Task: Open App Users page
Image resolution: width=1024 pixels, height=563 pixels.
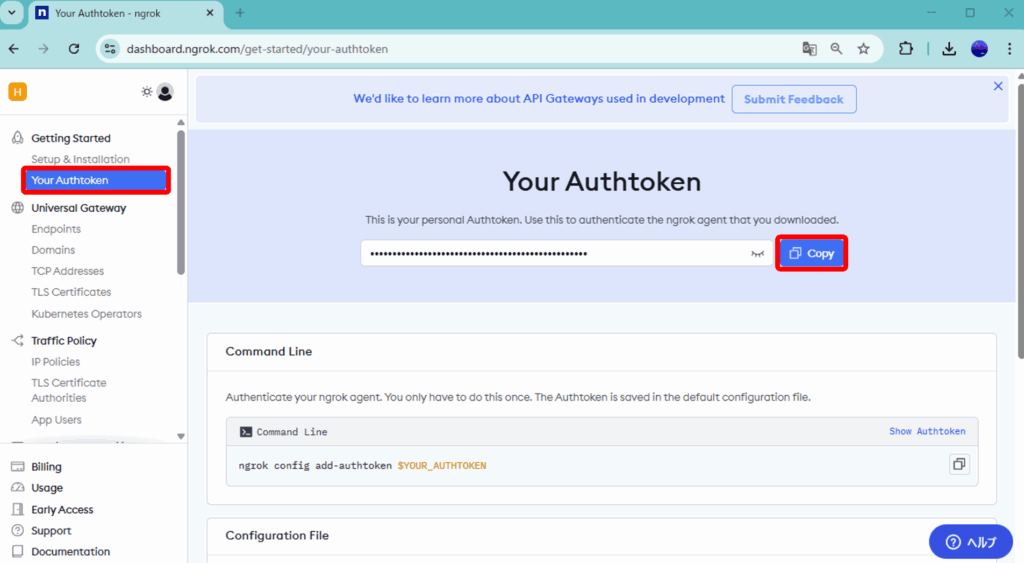Action: pos(56,420)
